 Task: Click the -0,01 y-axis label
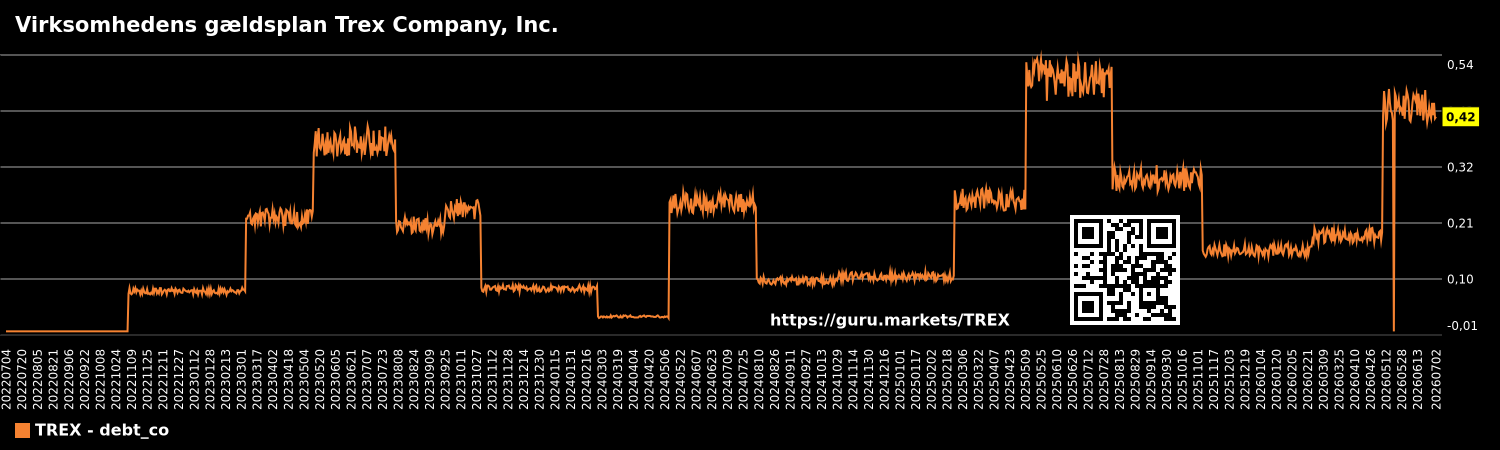click(x=1460, y=325)
